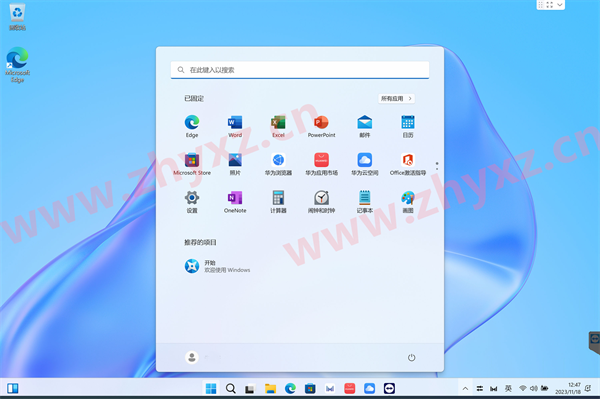Open the Settings gear in pinned apps
This screenshot has height=399, width=600.
pyautogui.click(x=192, y=202)
